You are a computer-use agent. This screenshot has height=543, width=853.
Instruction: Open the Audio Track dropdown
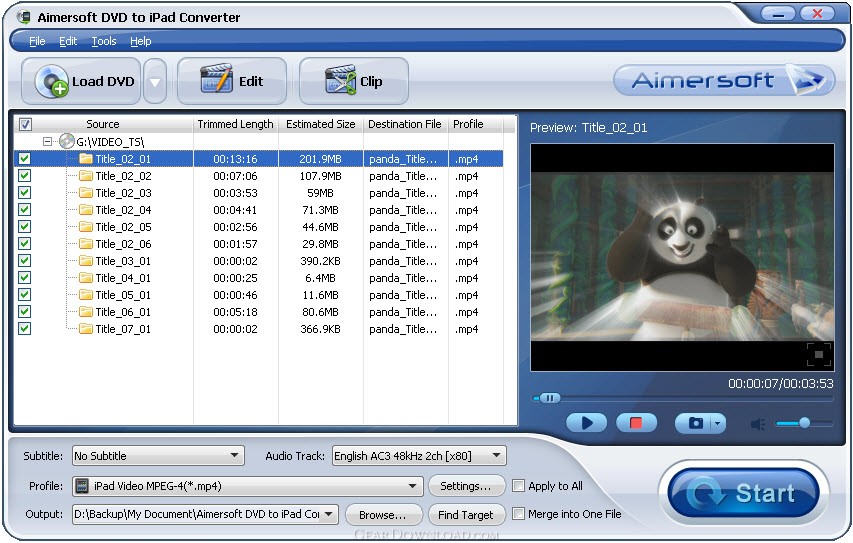click(x=497, y=455)
